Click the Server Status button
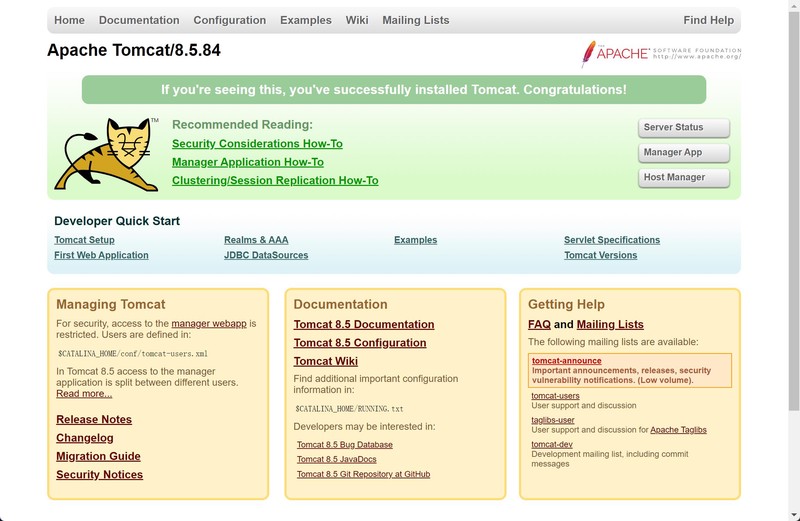 point(684,128)
